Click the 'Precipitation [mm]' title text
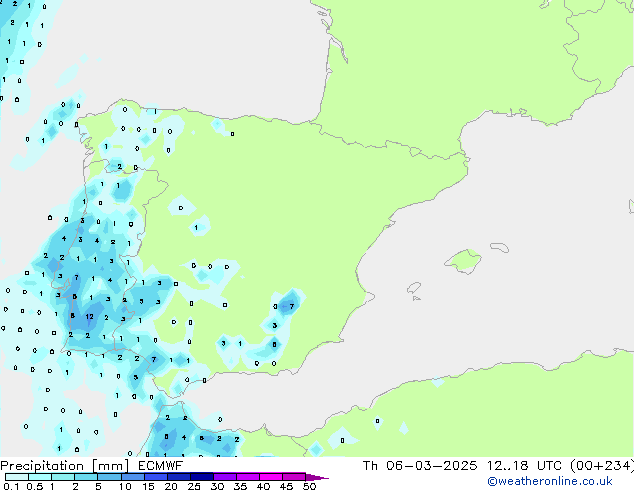The height and width of the screenshot is (490, 634). [65, 466]
